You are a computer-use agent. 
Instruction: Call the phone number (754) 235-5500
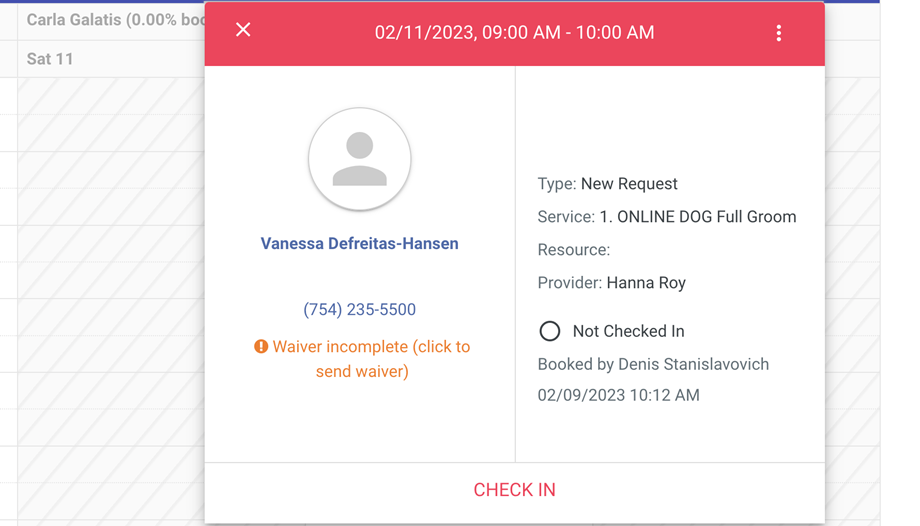point(360,309)
